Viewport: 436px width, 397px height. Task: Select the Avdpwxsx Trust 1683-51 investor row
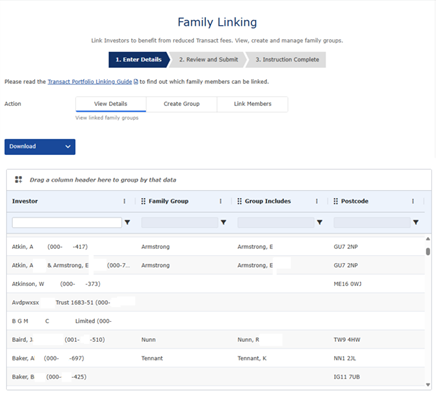tap(216, 303)
